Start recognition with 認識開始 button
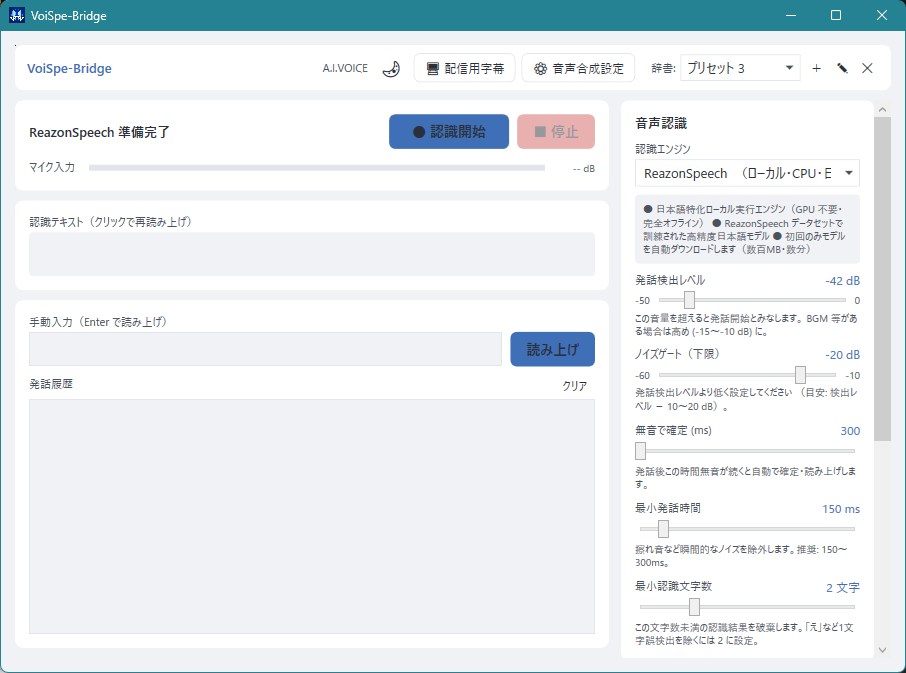The height and width of the screenshot is (673, 906). click(x=449, y=132)
